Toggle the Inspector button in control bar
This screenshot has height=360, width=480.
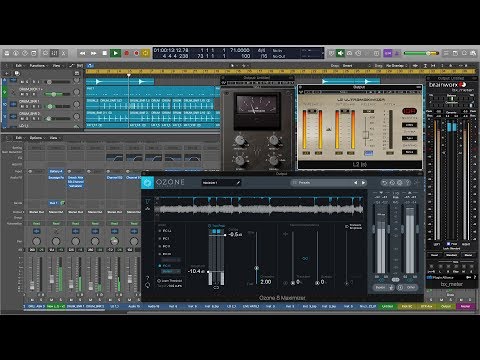[x=16, y=53]
